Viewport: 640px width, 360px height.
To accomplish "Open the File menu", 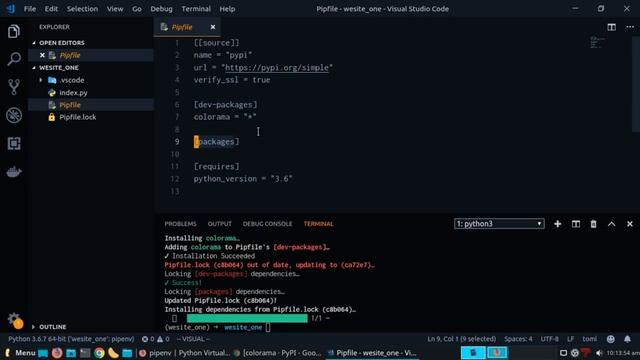I will [x=30, y=9].
